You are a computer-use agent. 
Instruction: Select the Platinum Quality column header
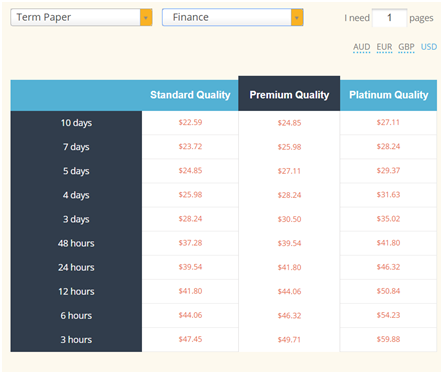click(x=388, y=95)
